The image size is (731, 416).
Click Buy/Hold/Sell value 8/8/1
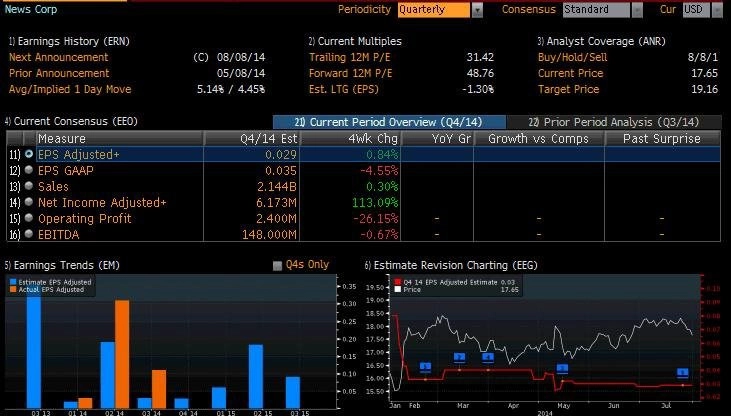703,57
